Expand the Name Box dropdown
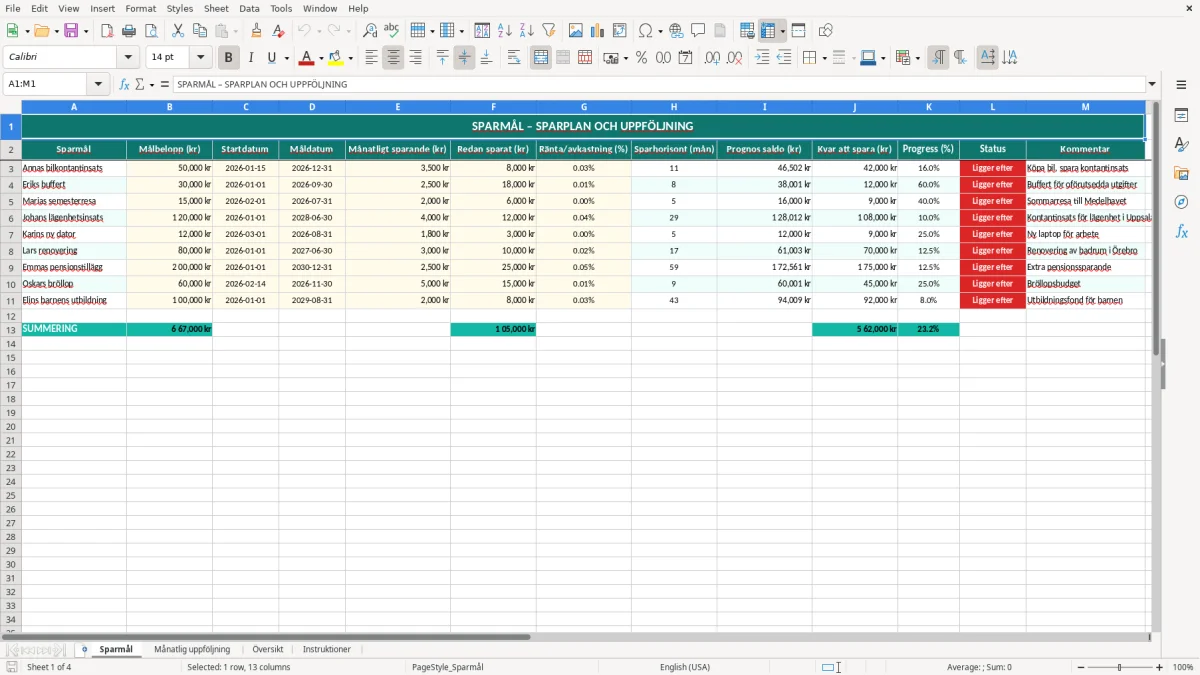Screen dimensions: 1200x675 pyautogui.click(x=98, y=84)
